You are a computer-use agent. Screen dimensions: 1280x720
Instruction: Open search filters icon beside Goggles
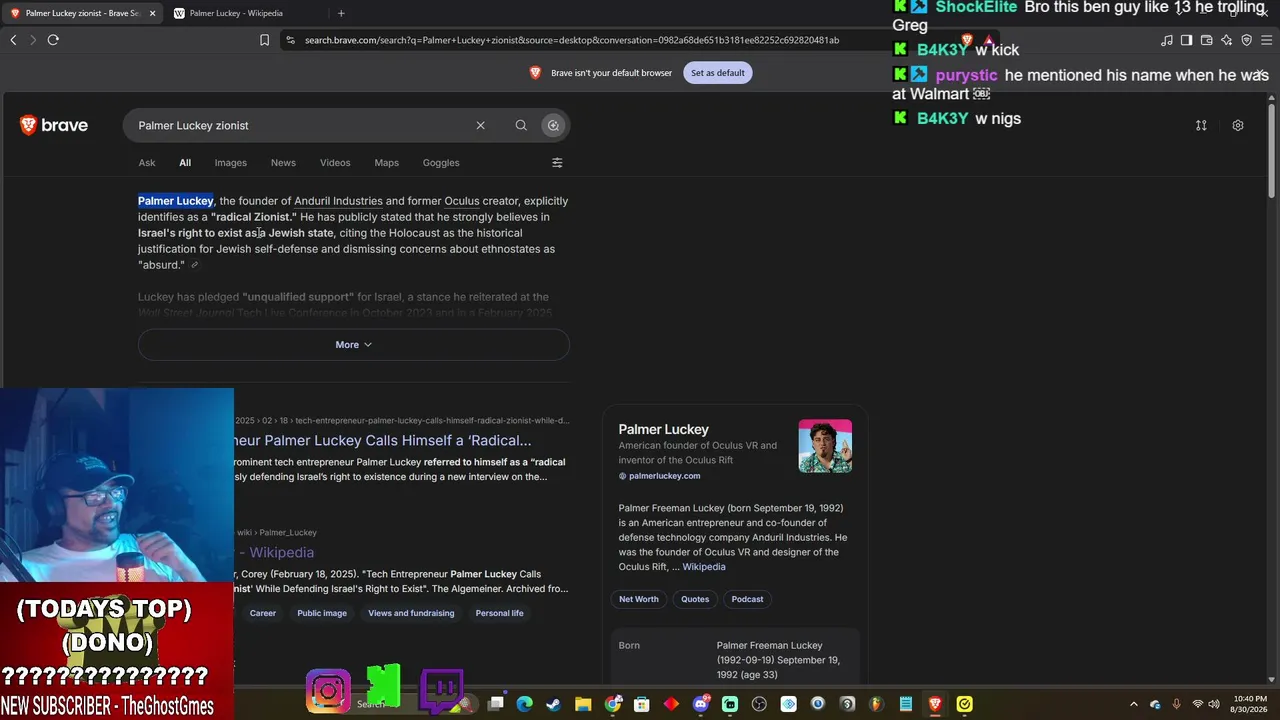click(x=557, y=163)
